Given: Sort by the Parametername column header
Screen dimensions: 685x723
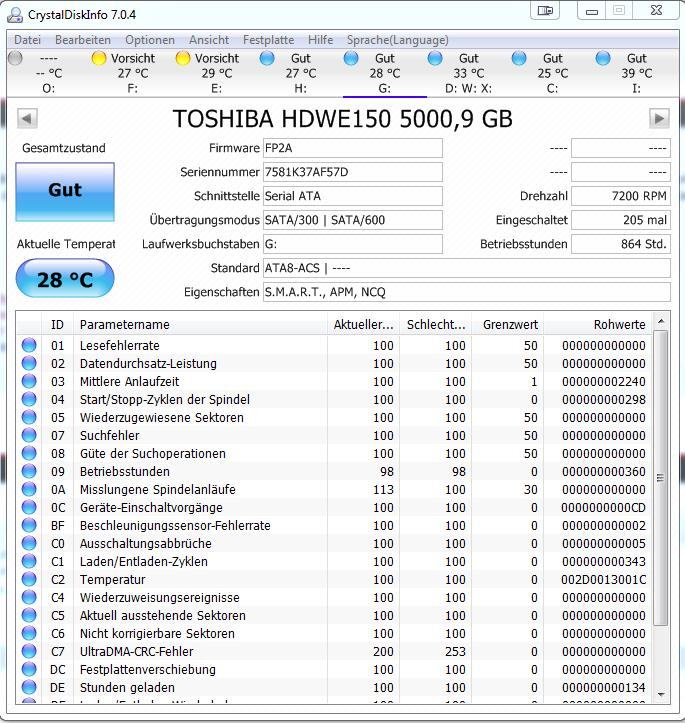Looking at the screenshot, I should (200, 325).
